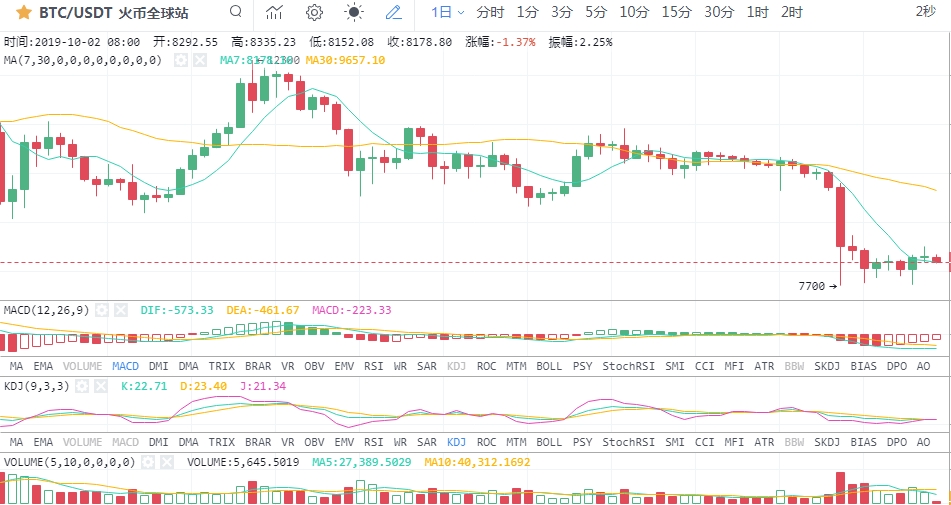Open chart settings gear in top toolbar
Screen dimensions: 951x505
314,12
